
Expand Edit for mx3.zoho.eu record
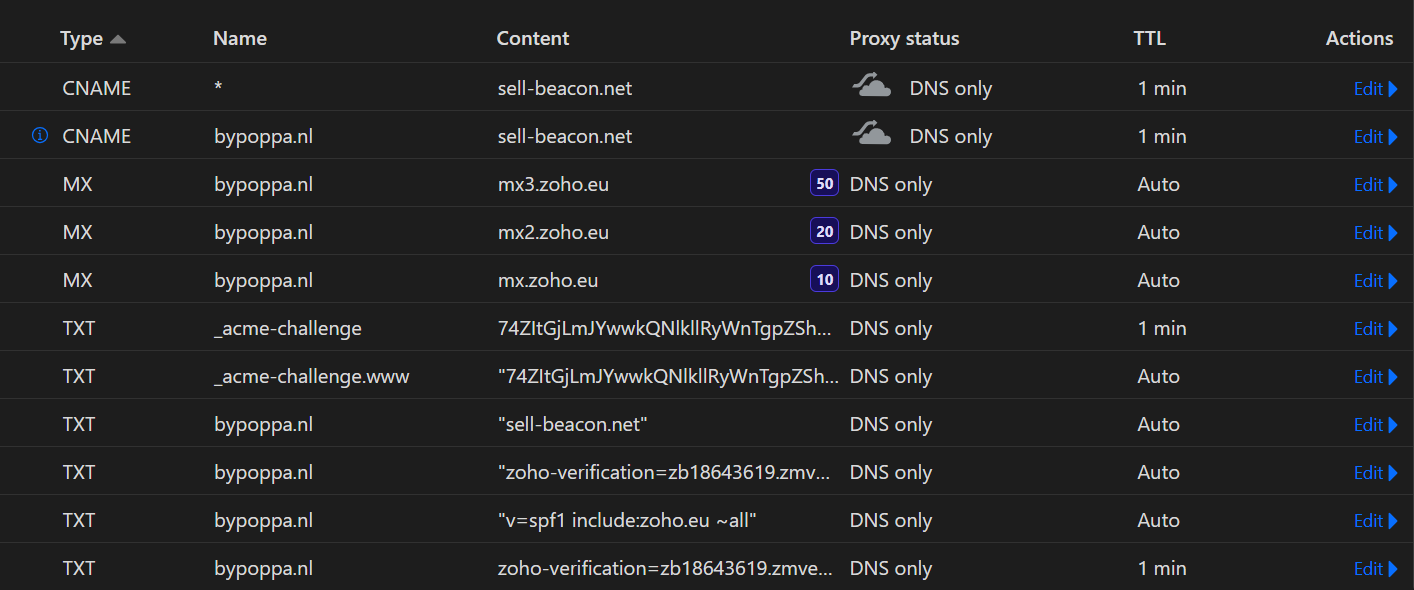tap(1375, 185)
